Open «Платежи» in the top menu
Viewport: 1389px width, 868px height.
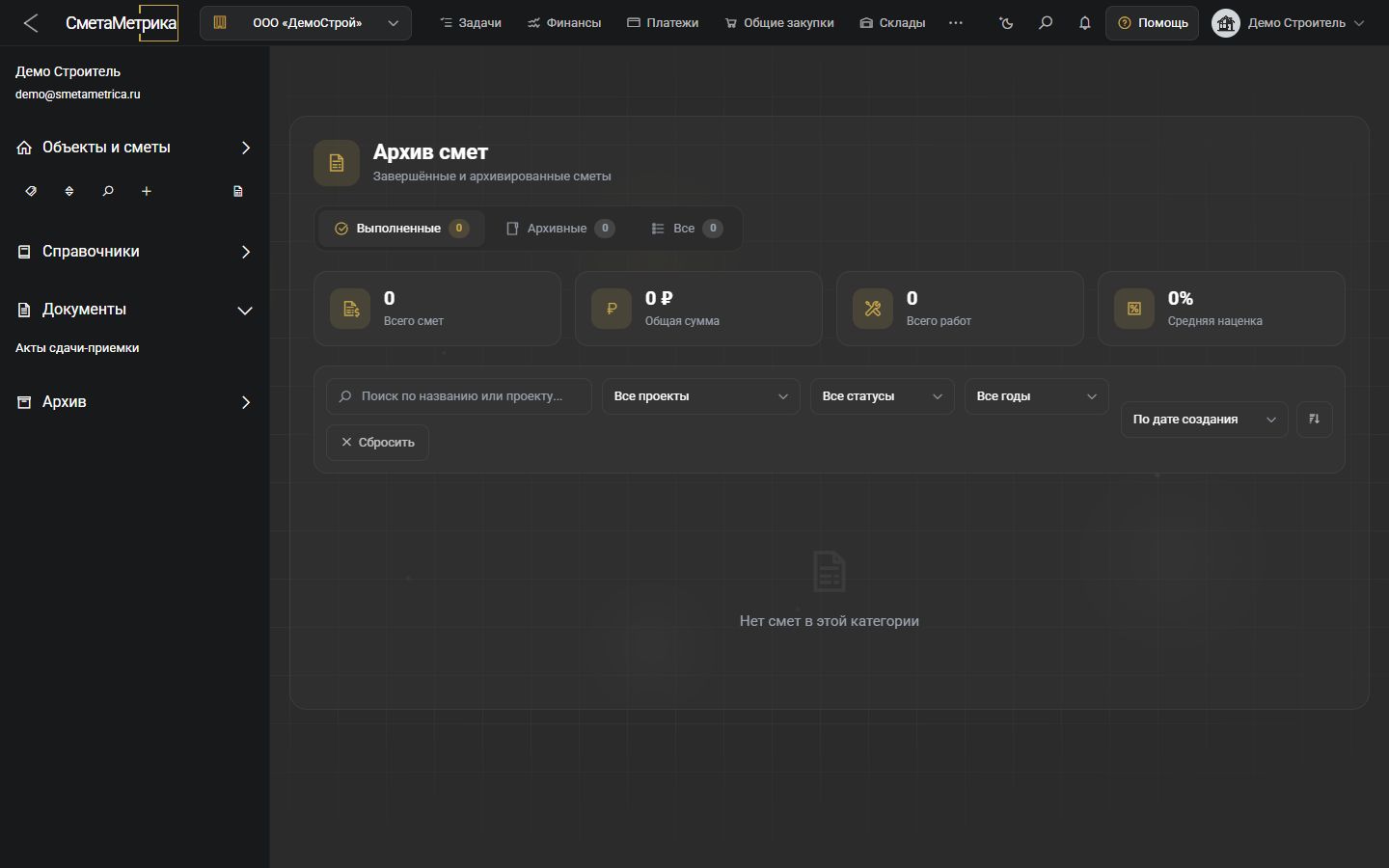[663, 23]
